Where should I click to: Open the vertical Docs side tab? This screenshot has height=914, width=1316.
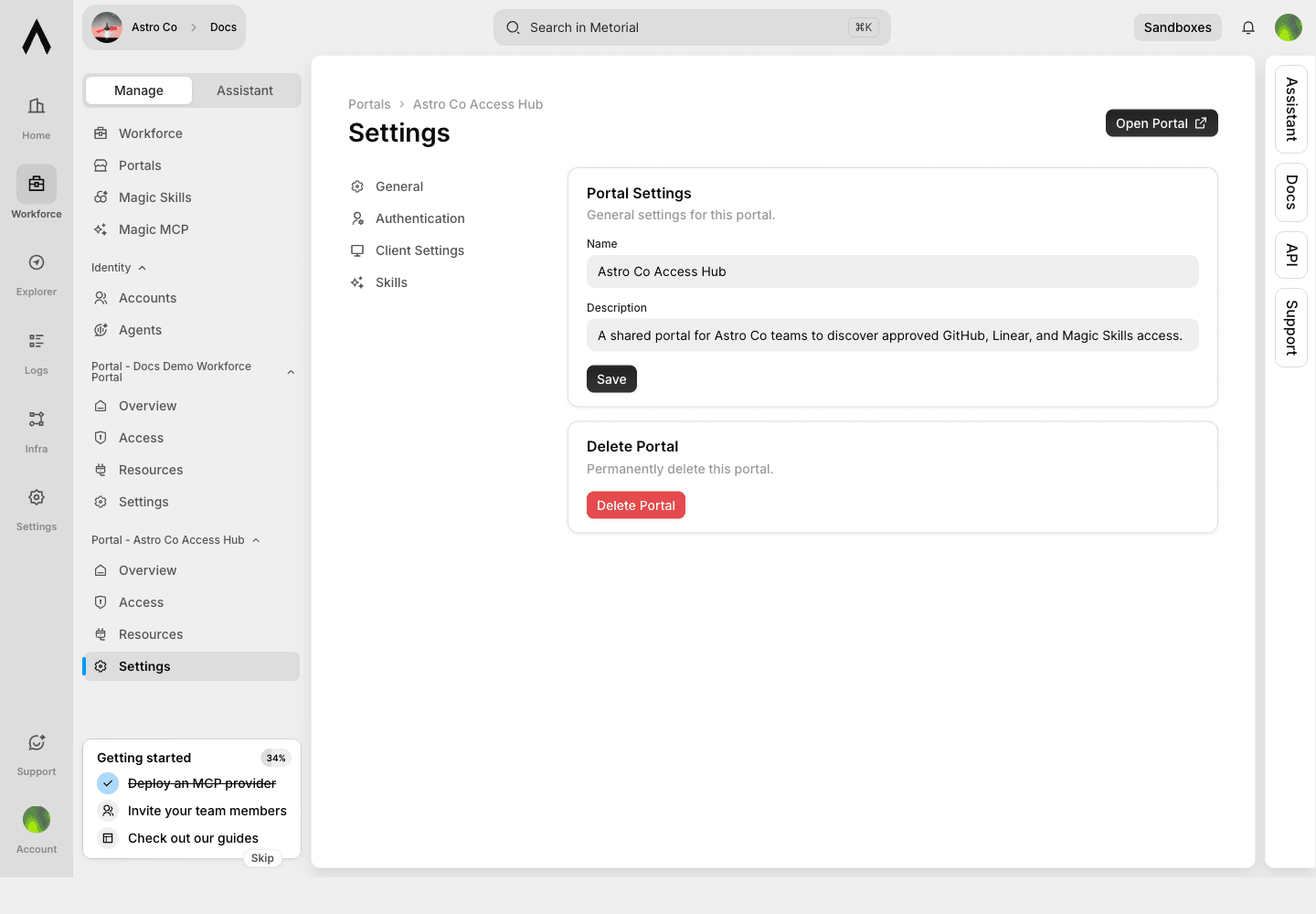(x=1291, y=192)
